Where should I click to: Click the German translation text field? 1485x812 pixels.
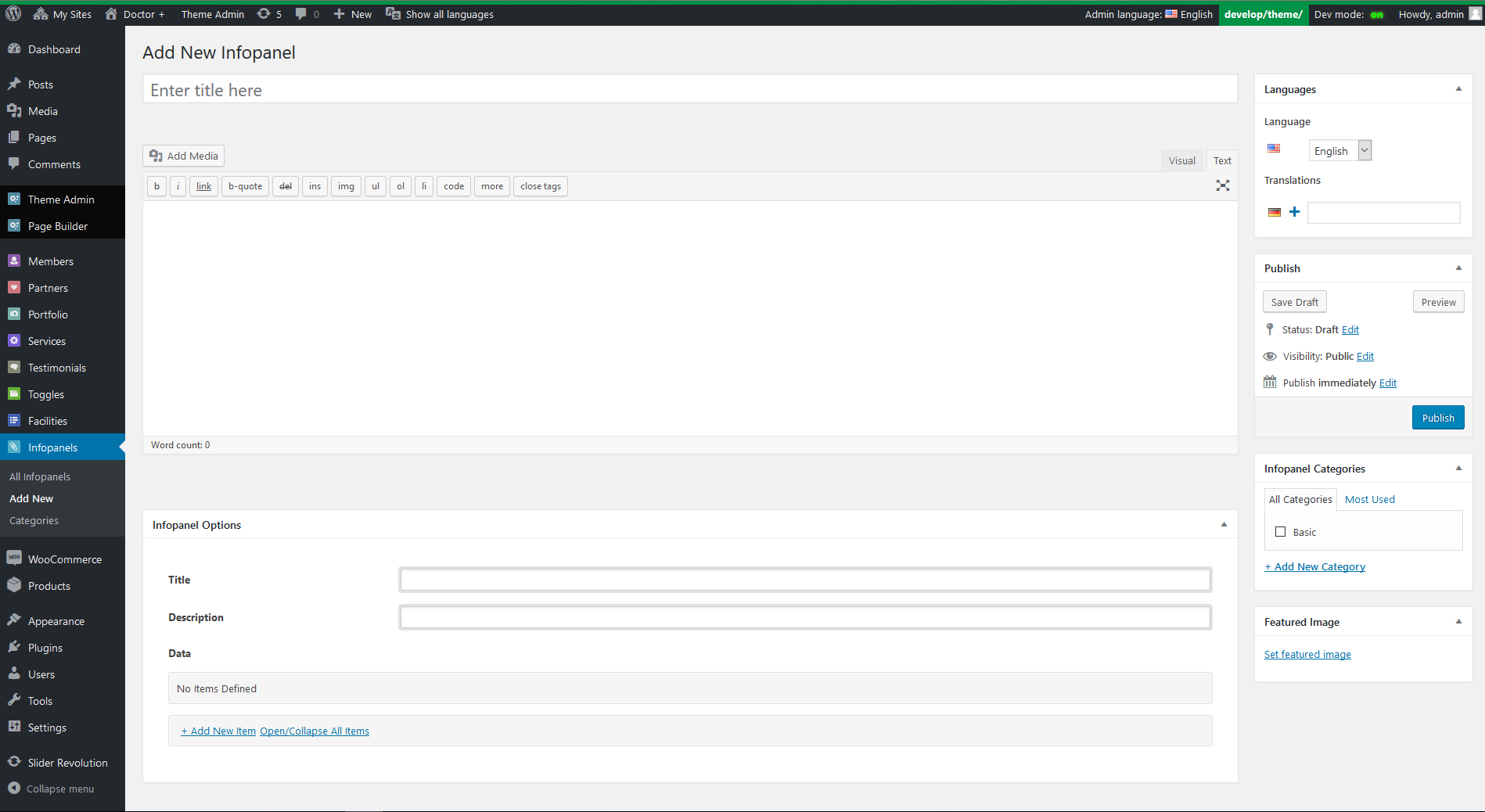tap(1383, 212)
